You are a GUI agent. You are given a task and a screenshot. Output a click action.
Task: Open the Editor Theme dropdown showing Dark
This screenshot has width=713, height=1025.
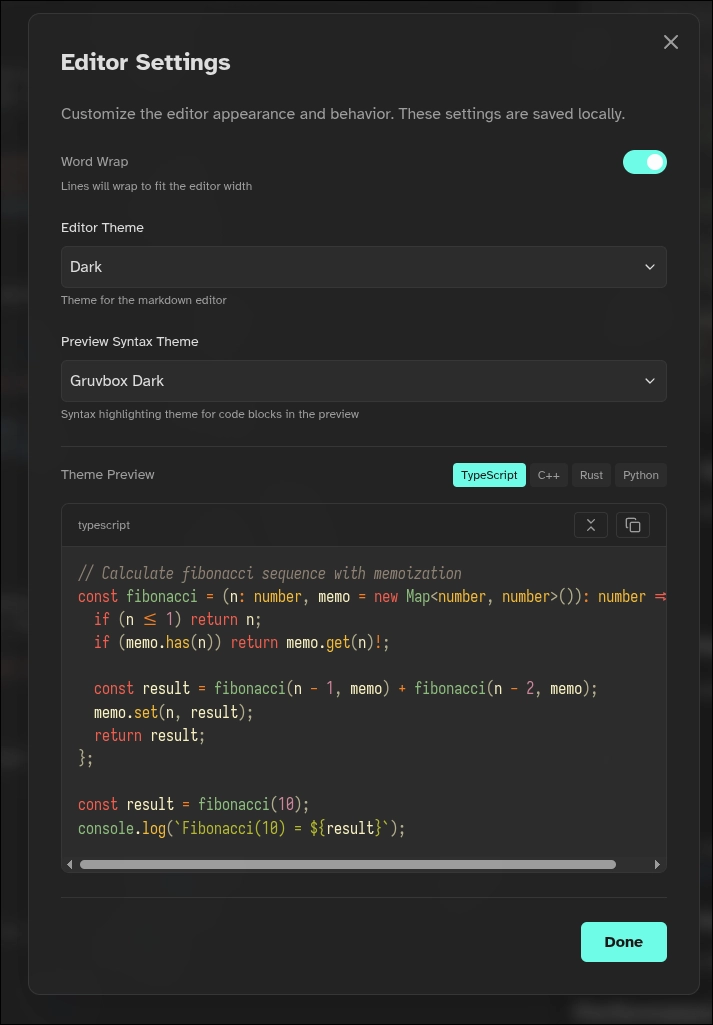363,267
